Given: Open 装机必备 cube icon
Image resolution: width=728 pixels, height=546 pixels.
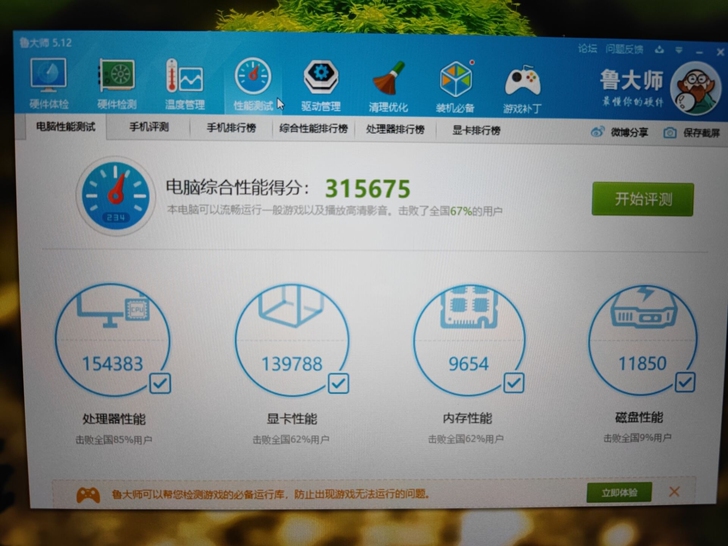Looking at the screenshot, I should pos(456,79).
